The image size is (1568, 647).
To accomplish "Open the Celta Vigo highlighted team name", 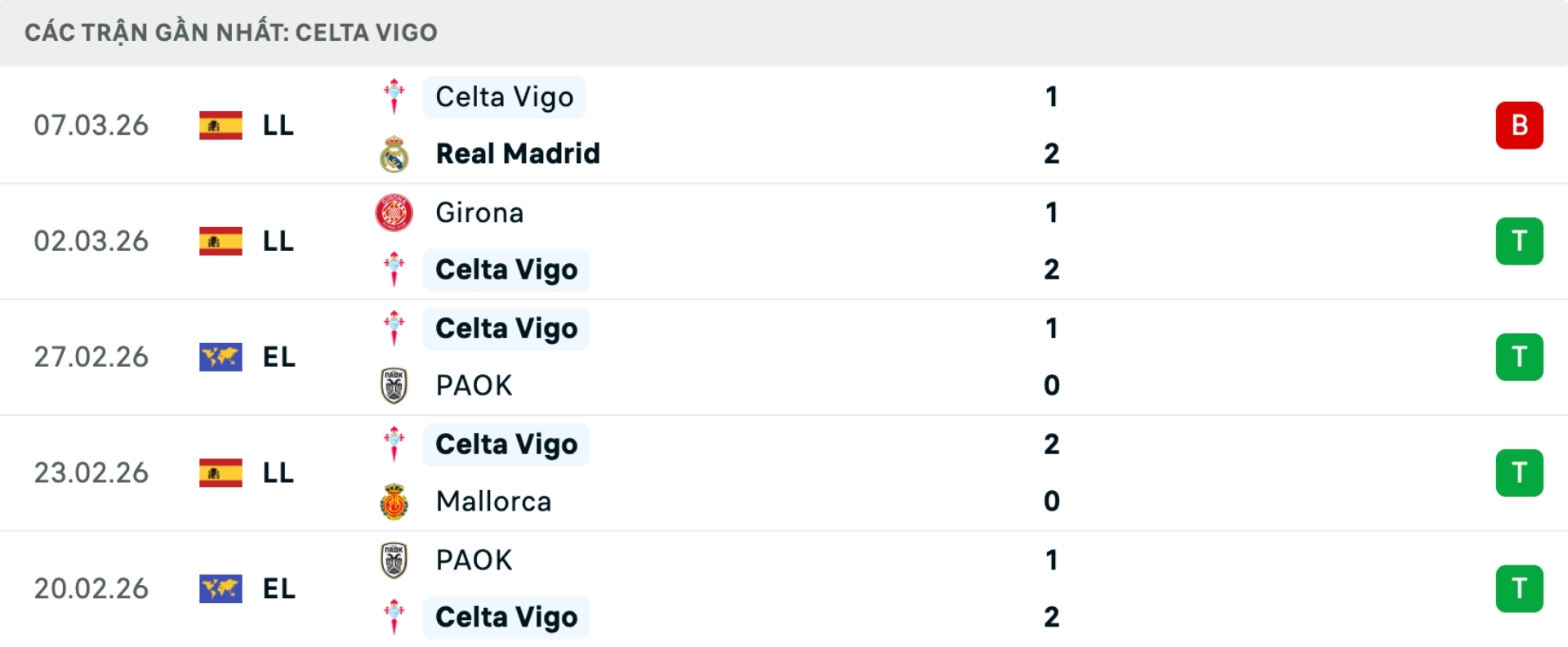I will pos(504,96).
